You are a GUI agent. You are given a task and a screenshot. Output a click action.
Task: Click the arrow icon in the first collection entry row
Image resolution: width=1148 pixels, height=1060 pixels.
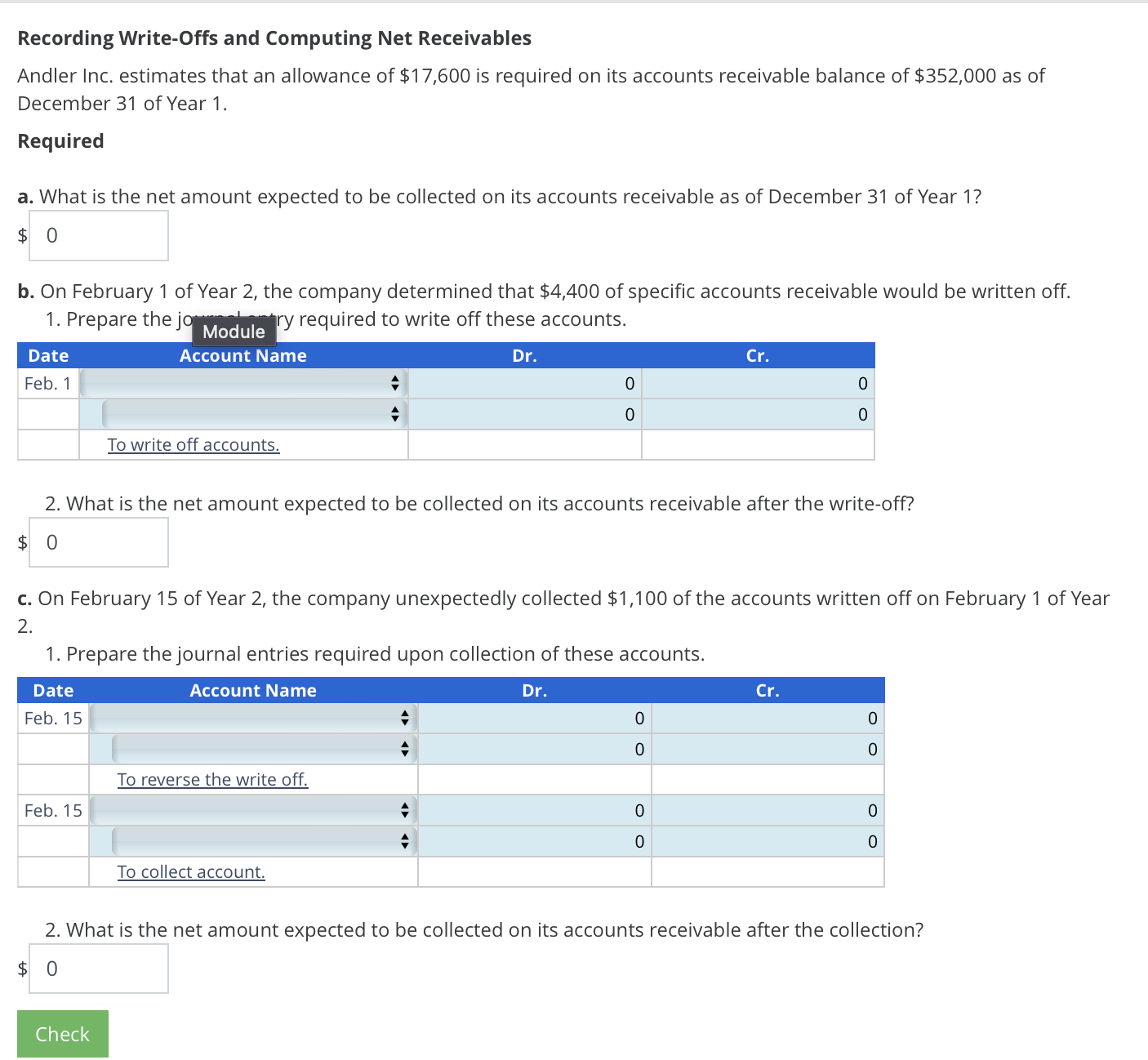[404, 810]
